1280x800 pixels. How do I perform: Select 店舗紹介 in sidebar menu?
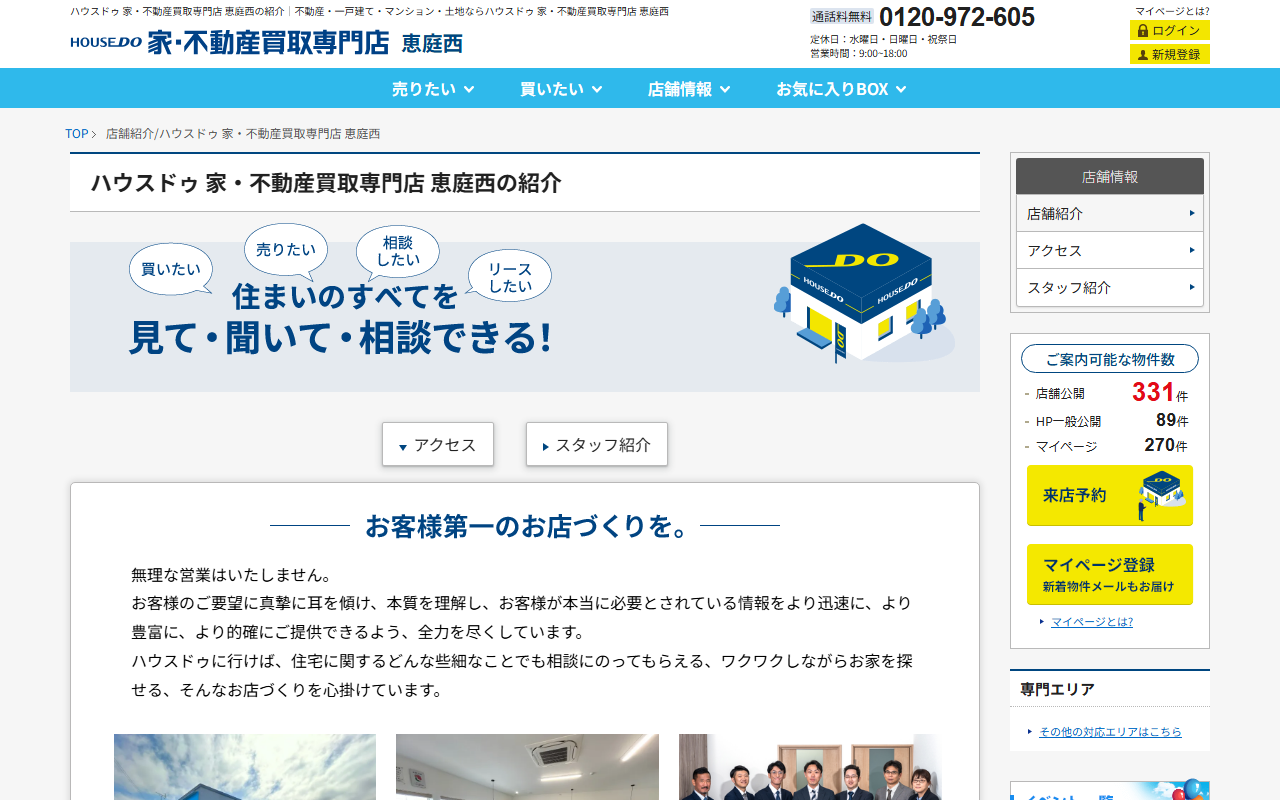(x=1110, y=213)
